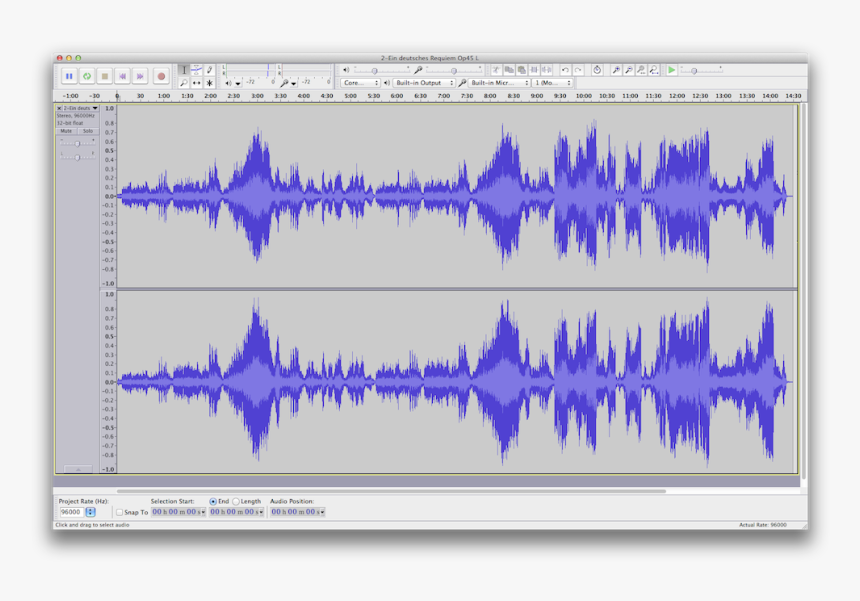Click the Paste icon in edit toolbar
This screenshot has width=860, height=601.
522,70
